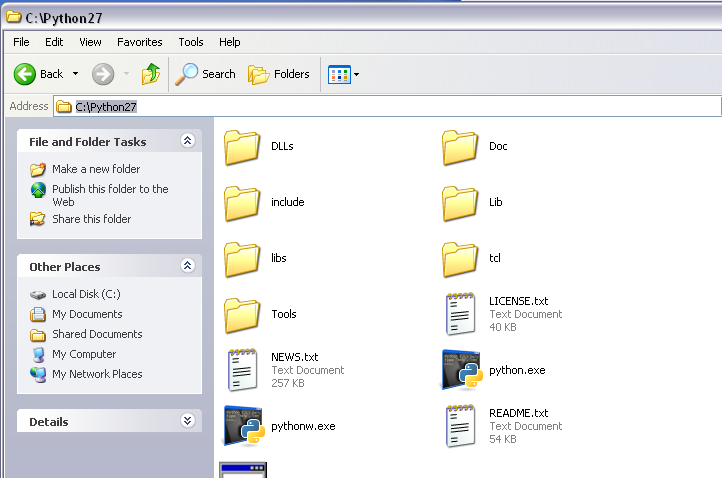Open the Favorites menu
This screenshot has width=722, height=478.
(x=140, y=42)
